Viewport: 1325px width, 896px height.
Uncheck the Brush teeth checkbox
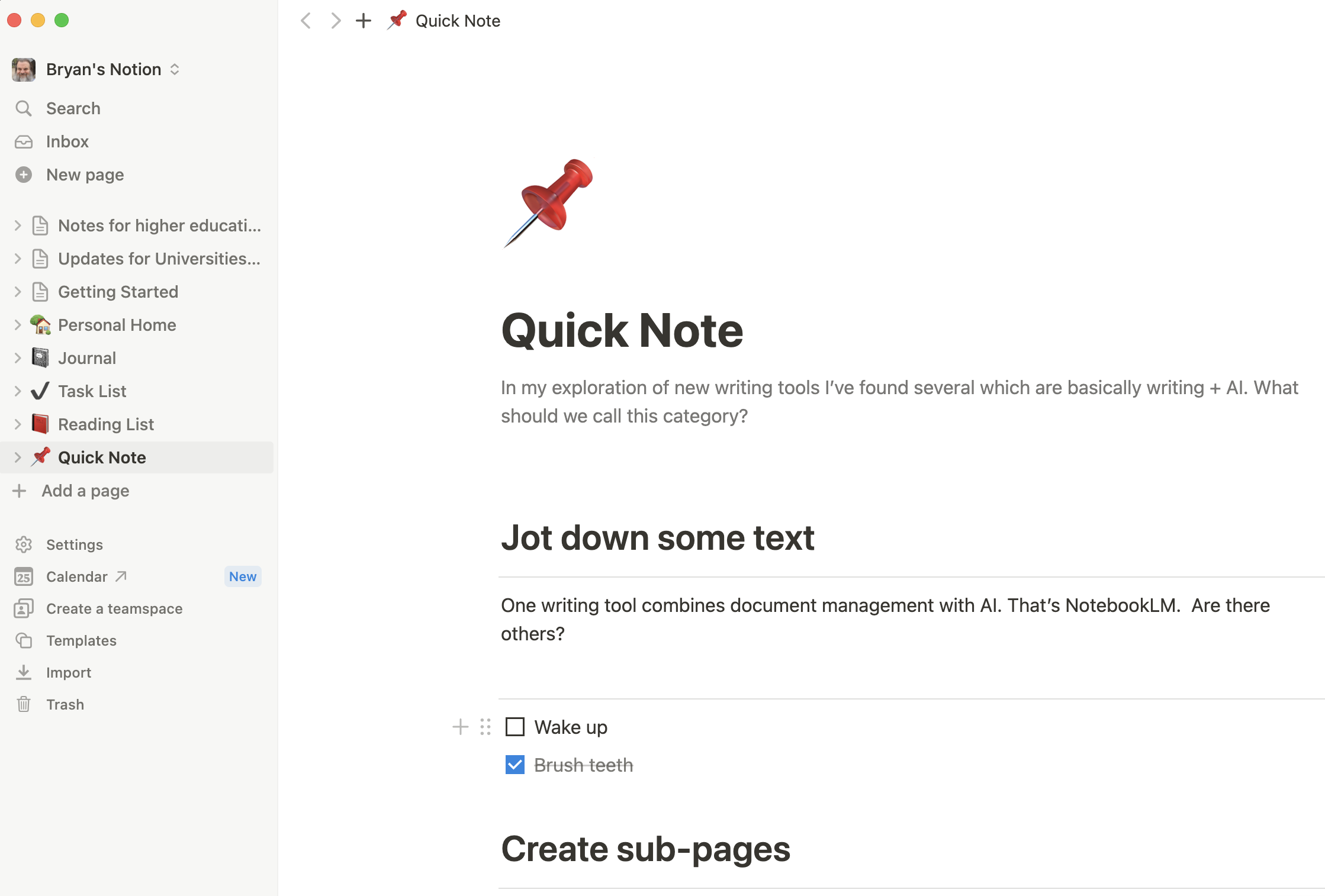(x=515, y=765)
